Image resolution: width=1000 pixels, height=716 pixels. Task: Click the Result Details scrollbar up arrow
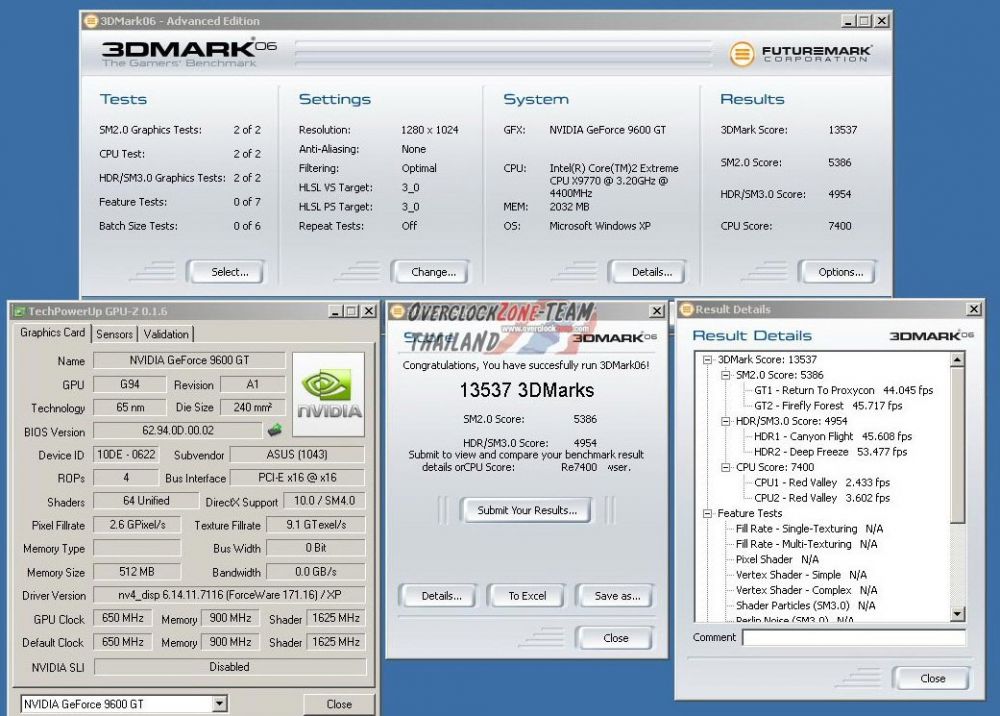pos(957,360)
